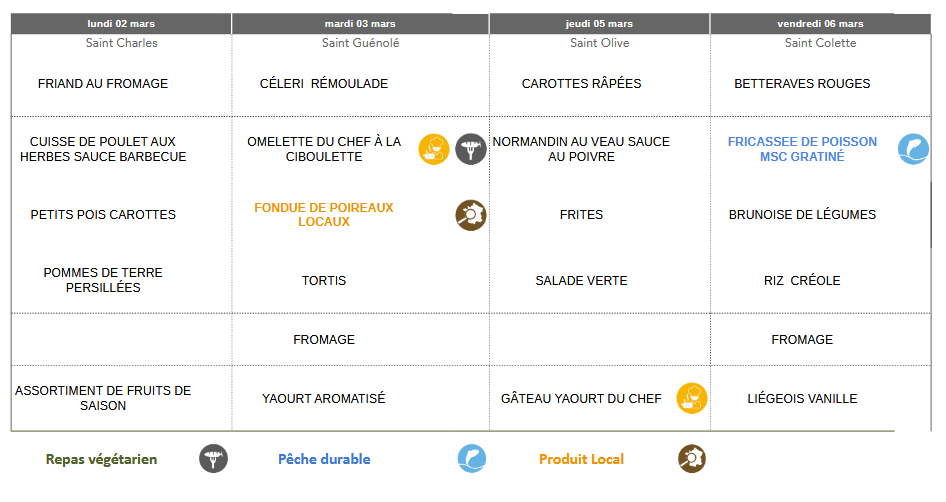Screen dimensions: 946x502
Task: Select the mardi 03 mars column header
Action: click(360, 24)
